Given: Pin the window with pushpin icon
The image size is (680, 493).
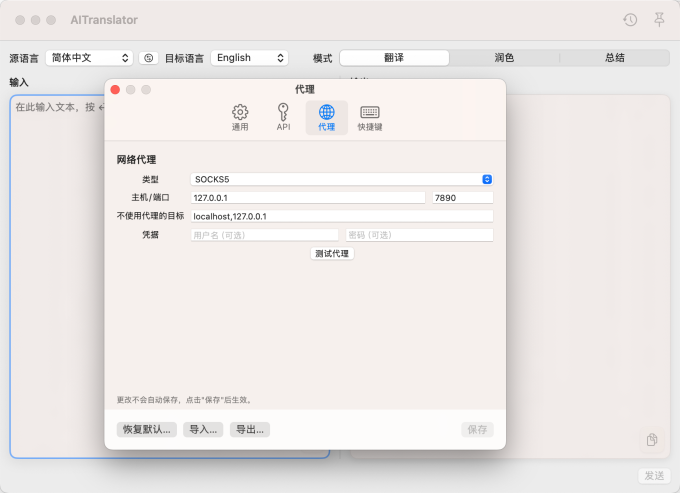Looking at the screenshot, I should (x=658, y=20).
